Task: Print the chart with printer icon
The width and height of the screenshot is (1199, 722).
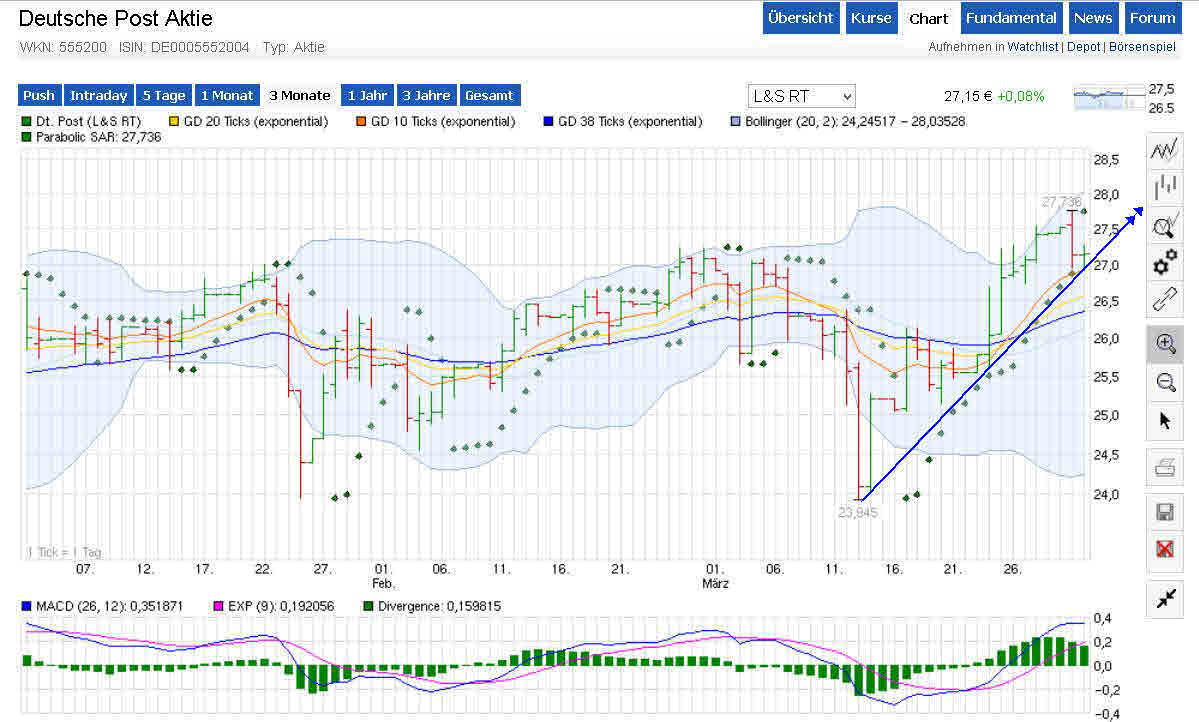Action: [1164, 466]
